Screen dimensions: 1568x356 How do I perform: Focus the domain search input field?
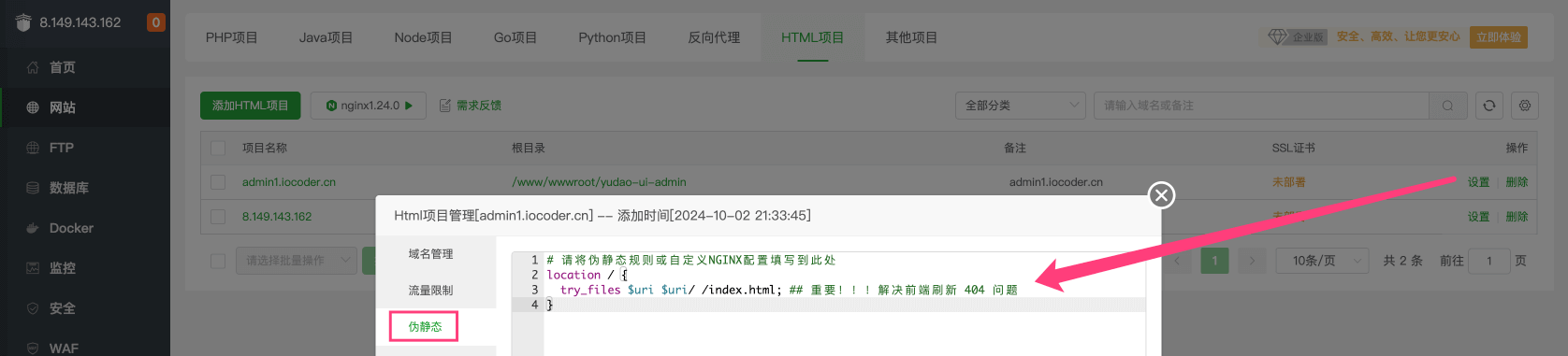coord(1261,106)
